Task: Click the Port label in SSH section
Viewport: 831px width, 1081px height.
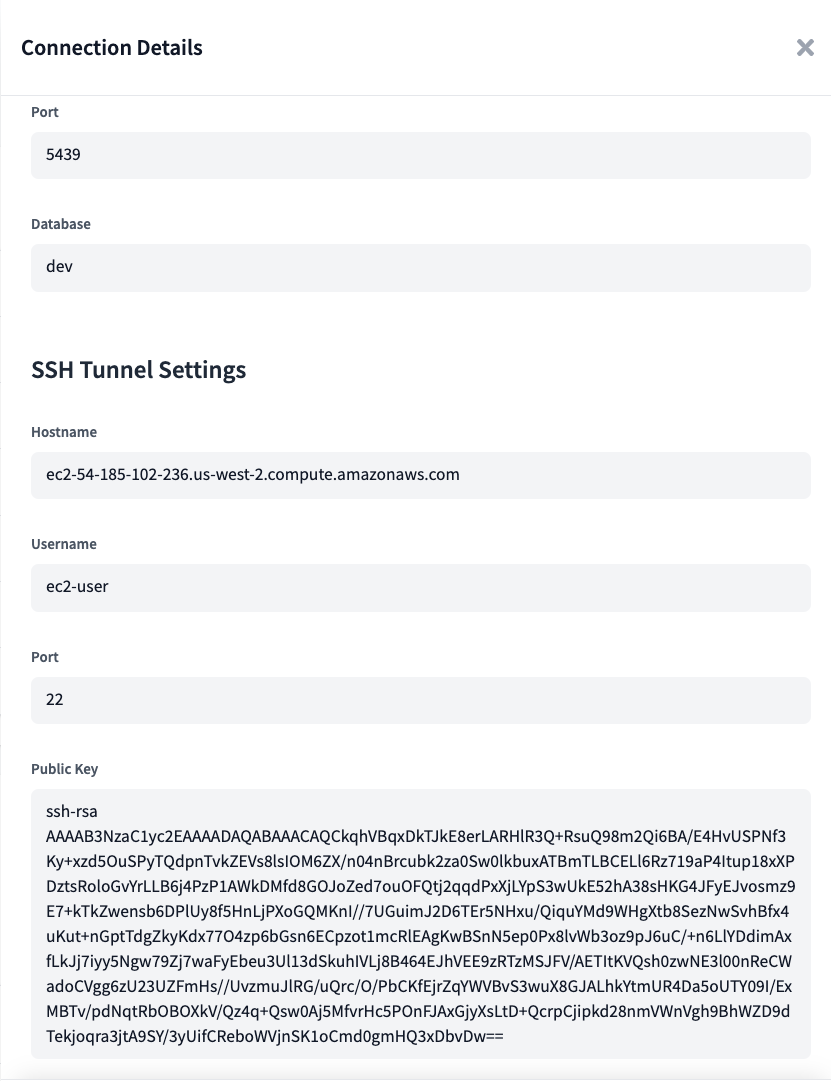Action: 44,657
